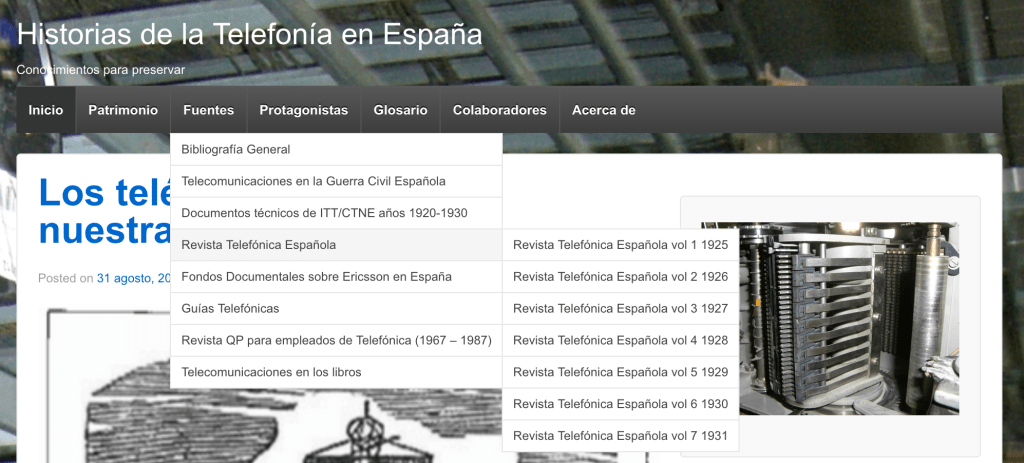Select Revista Telefónica Española vol 4 1928
The image size is (1024, 463).
click(620, 340)
